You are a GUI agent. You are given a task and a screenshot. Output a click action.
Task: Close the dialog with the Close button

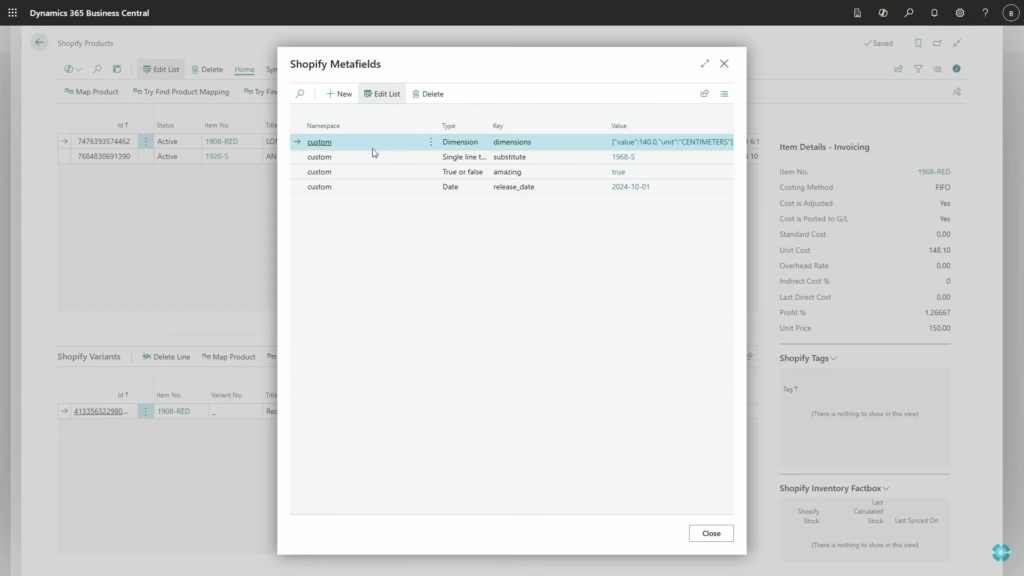point(711,533)
